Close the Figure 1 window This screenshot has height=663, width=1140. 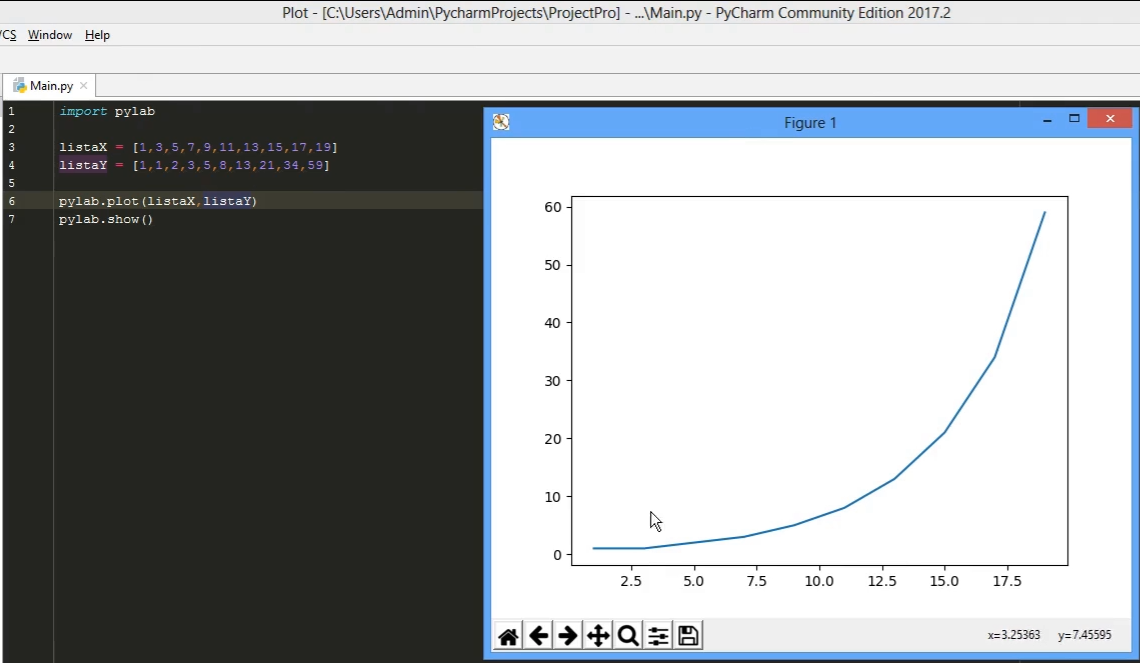coord(1109,119)
